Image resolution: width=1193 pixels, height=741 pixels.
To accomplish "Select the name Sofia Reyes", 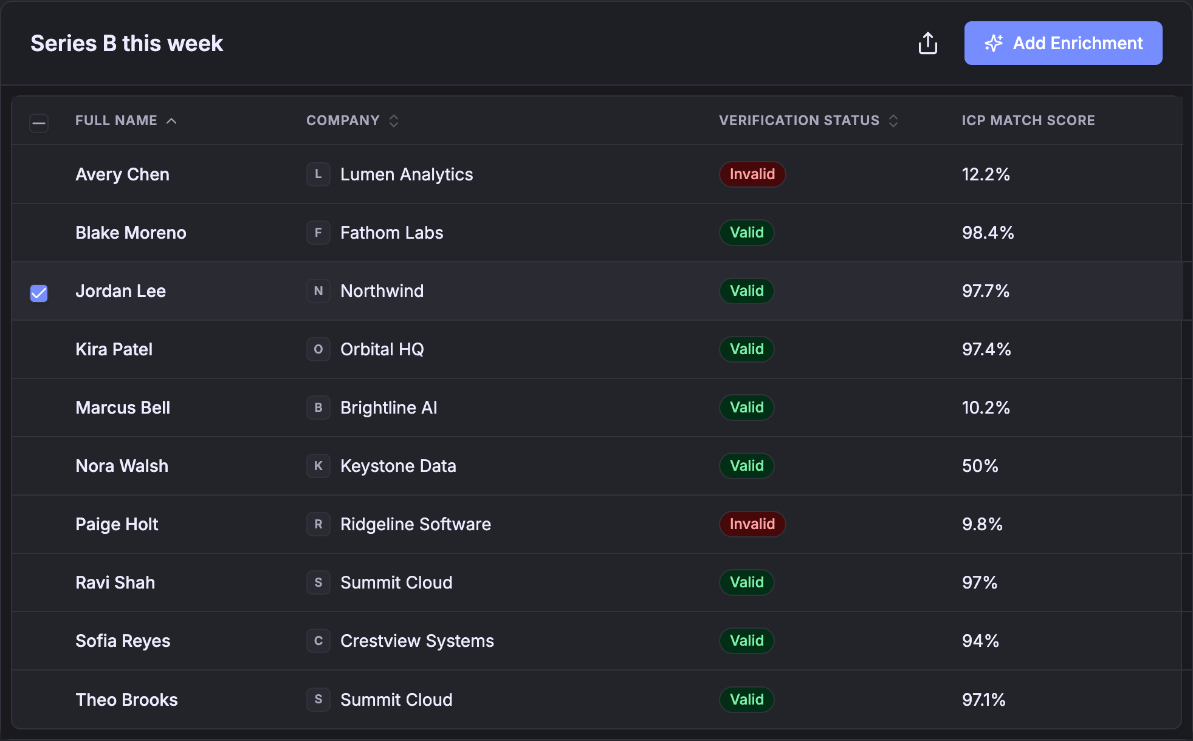I will click(122, 641).
